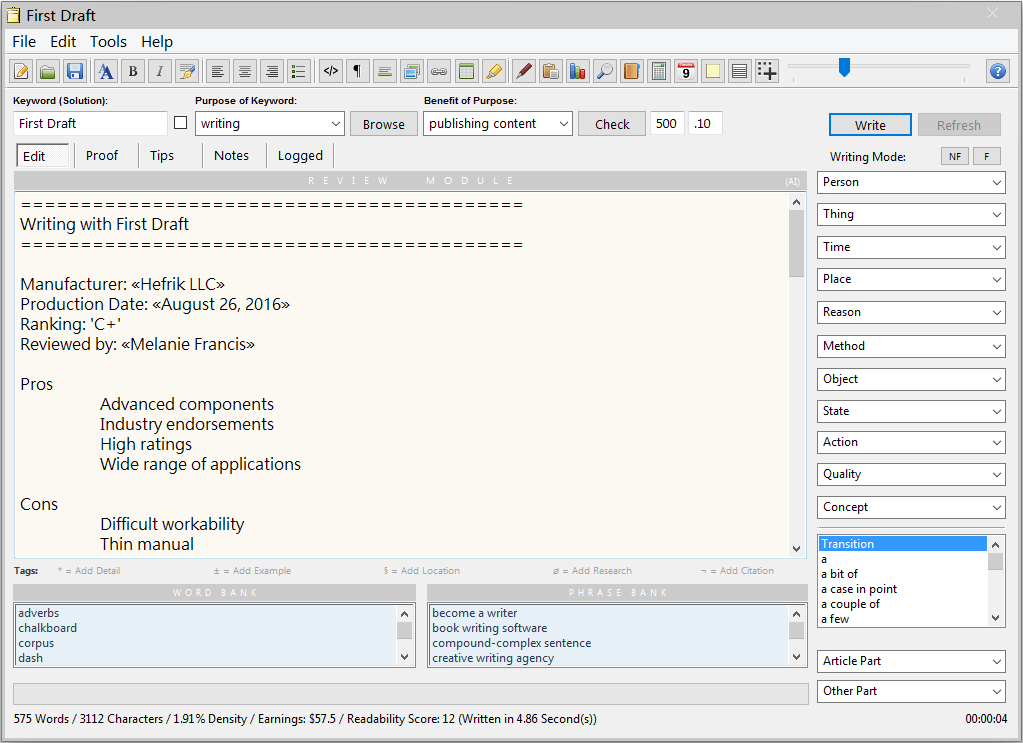1023x743 pixels.
Task: Center-align the text
Action: [x=245, y=71]
